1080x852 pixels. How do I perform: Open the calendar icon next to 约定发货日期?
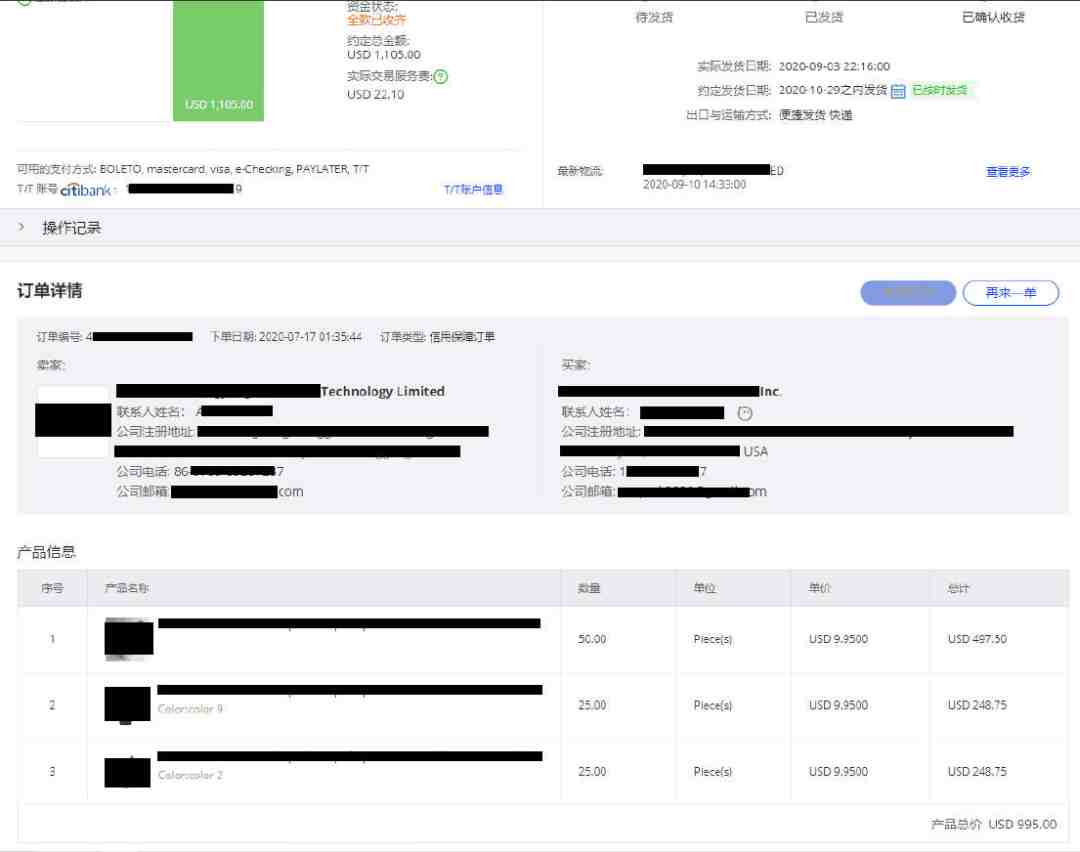tap(898, 91)
